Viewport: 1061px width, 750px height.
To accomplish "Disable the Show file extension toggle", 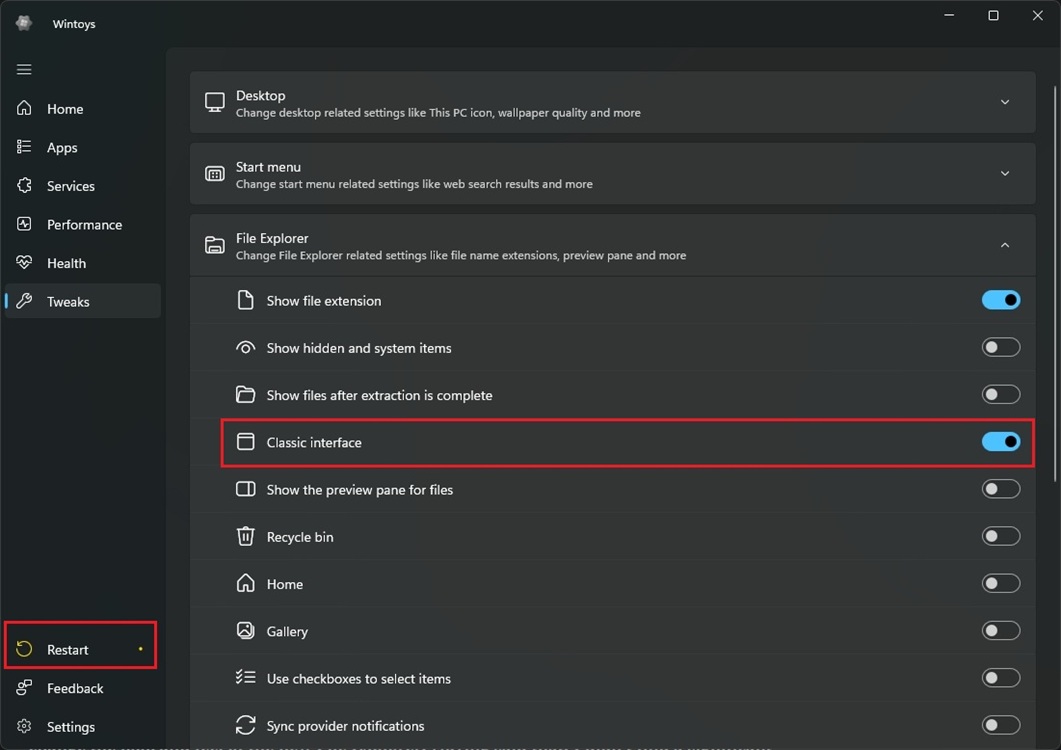I will (1000, 300).
